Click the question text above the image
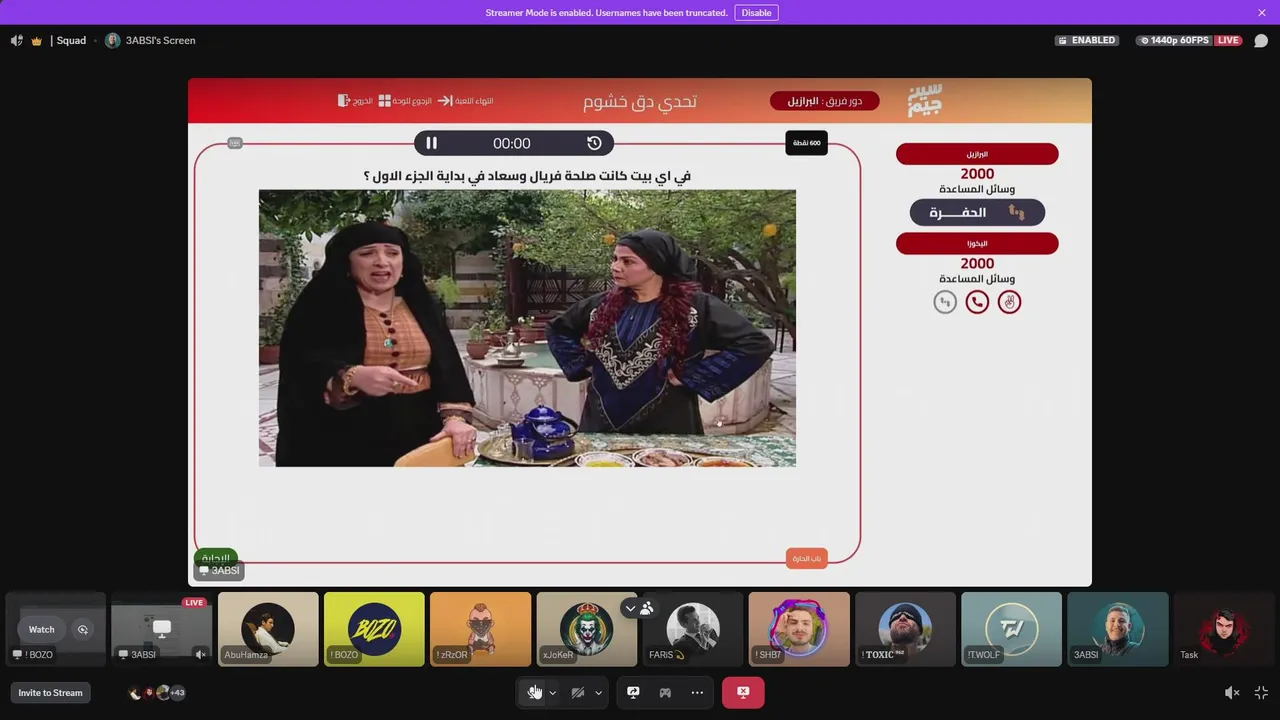This screenshot has height=720, width=1280. click(527, 176)
